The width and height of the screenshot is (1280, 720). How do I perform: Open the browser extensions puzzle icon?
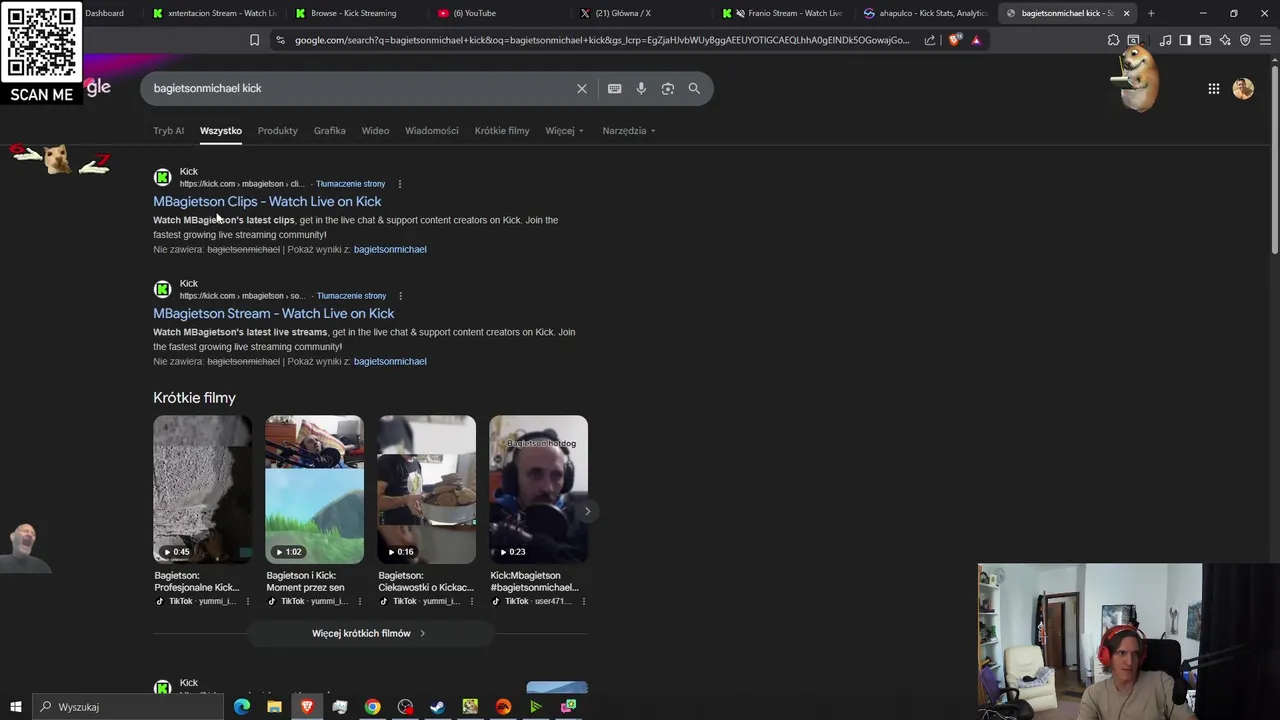[x=1113, y=40]
